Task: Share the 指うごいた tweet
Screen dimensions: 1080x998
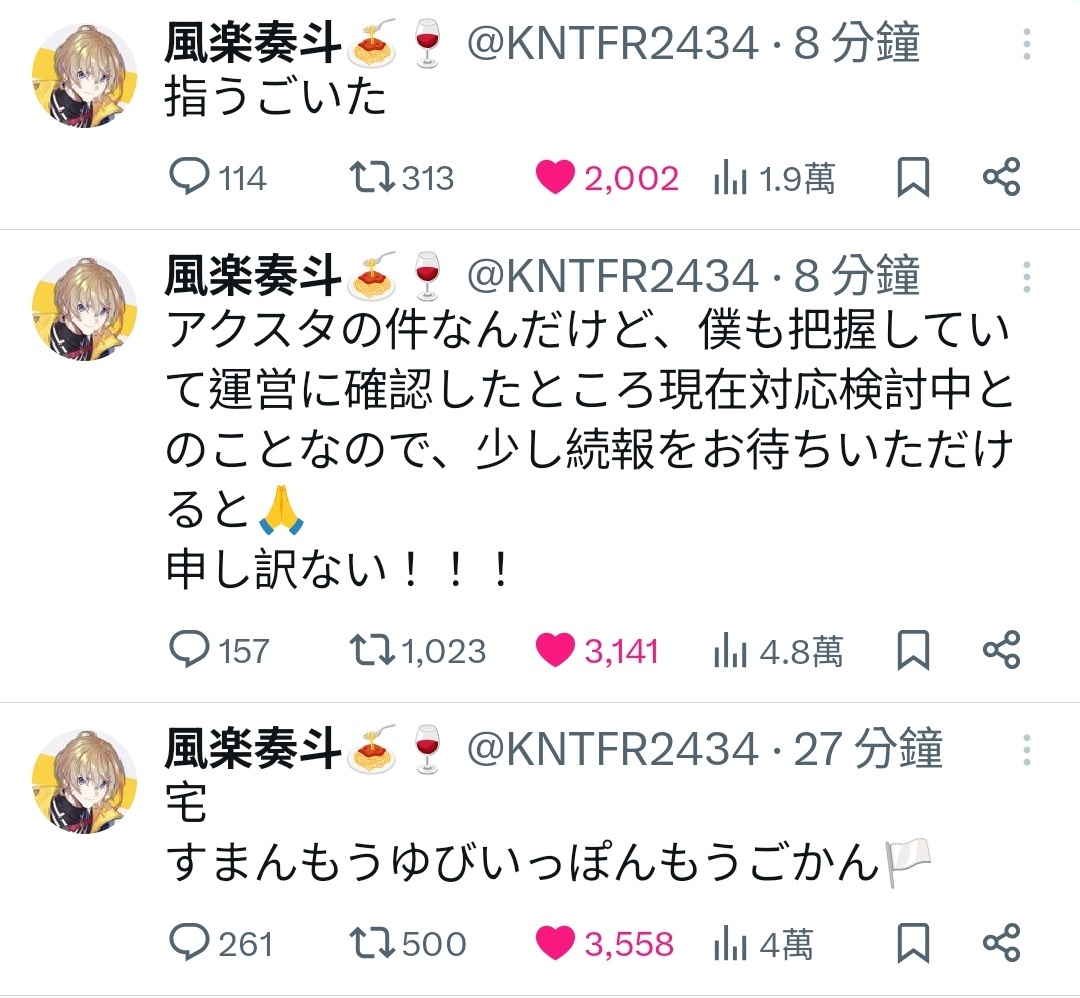Action: pyautogui.click(x=1001, y=176)
